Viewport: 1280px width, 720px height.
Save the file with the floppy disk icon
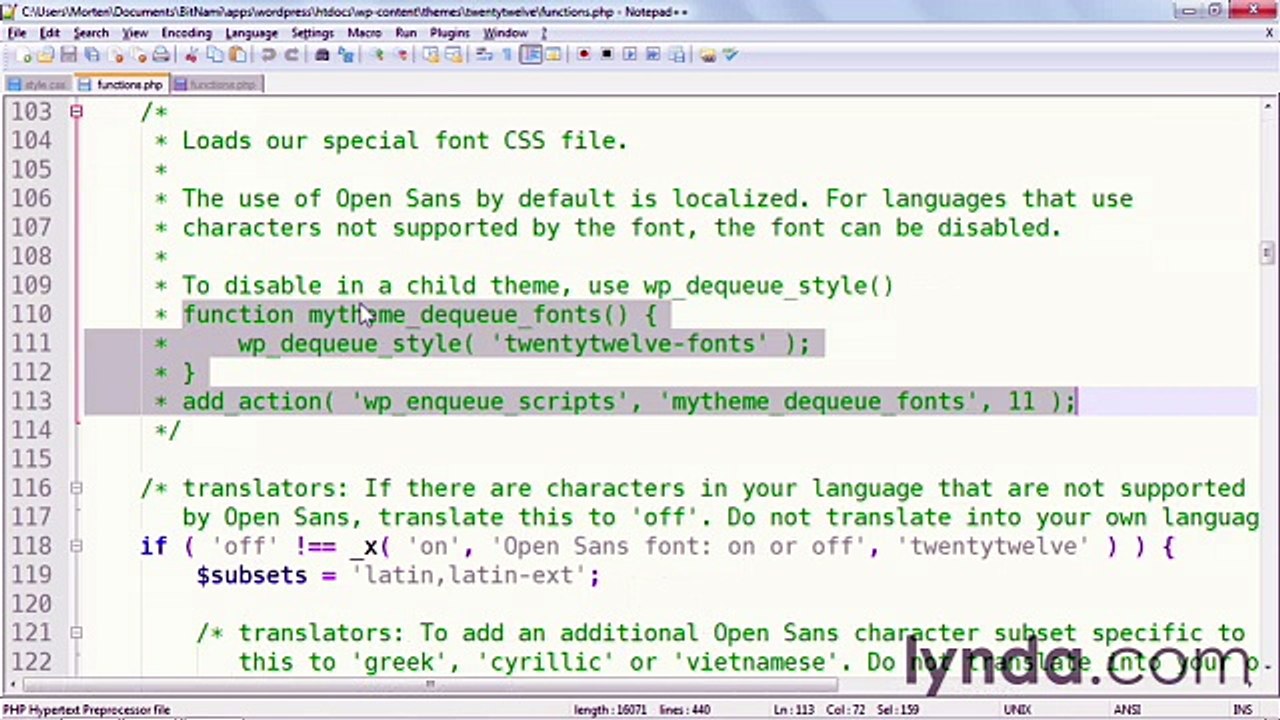[68, 55]
